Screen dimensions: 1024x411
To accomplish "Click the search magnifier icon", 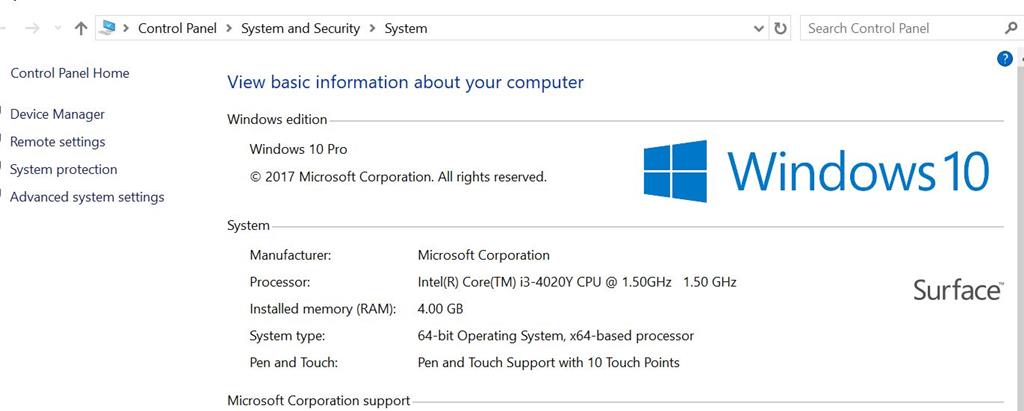I will tap(1010, 28).
